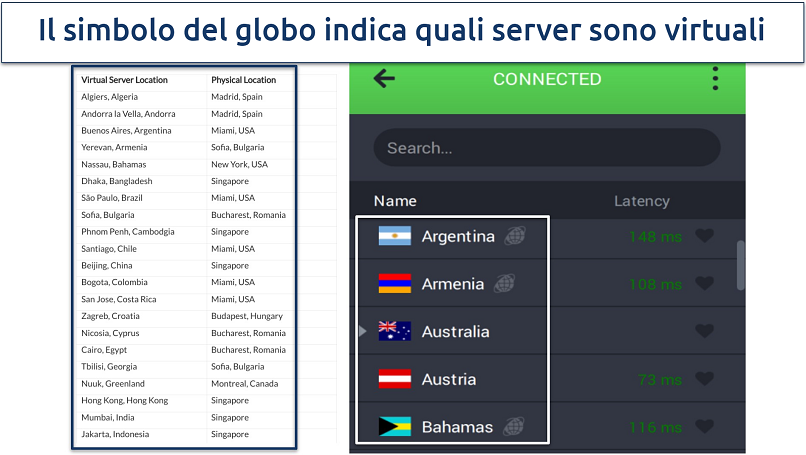The width and height of the screenshot is (806, 455).
Task: Click the Bahamas flag icon
Action: click(x=395, y=427)
